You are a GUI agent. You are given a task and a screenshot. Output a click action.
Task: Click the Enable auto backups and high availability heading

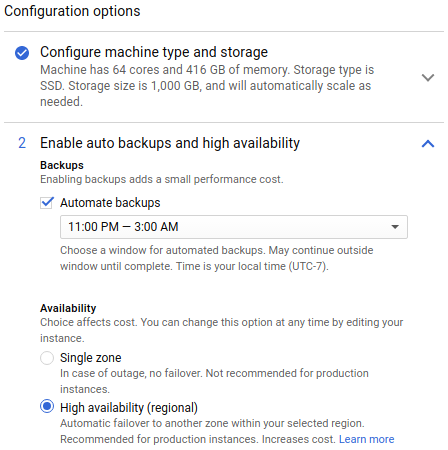coord(170,143)
